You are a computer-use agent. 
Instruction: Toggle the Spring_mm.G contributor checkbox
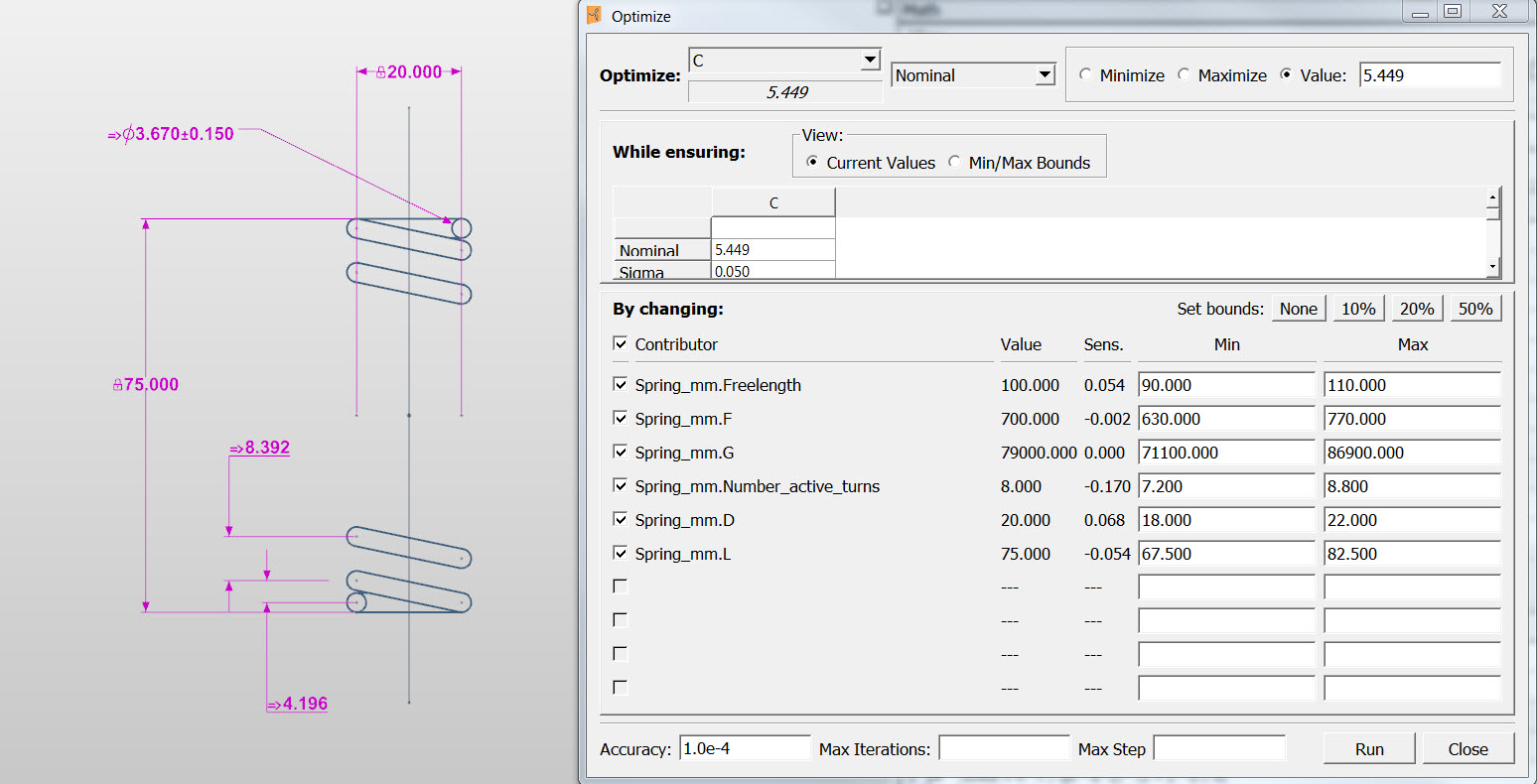coord(620,453)
